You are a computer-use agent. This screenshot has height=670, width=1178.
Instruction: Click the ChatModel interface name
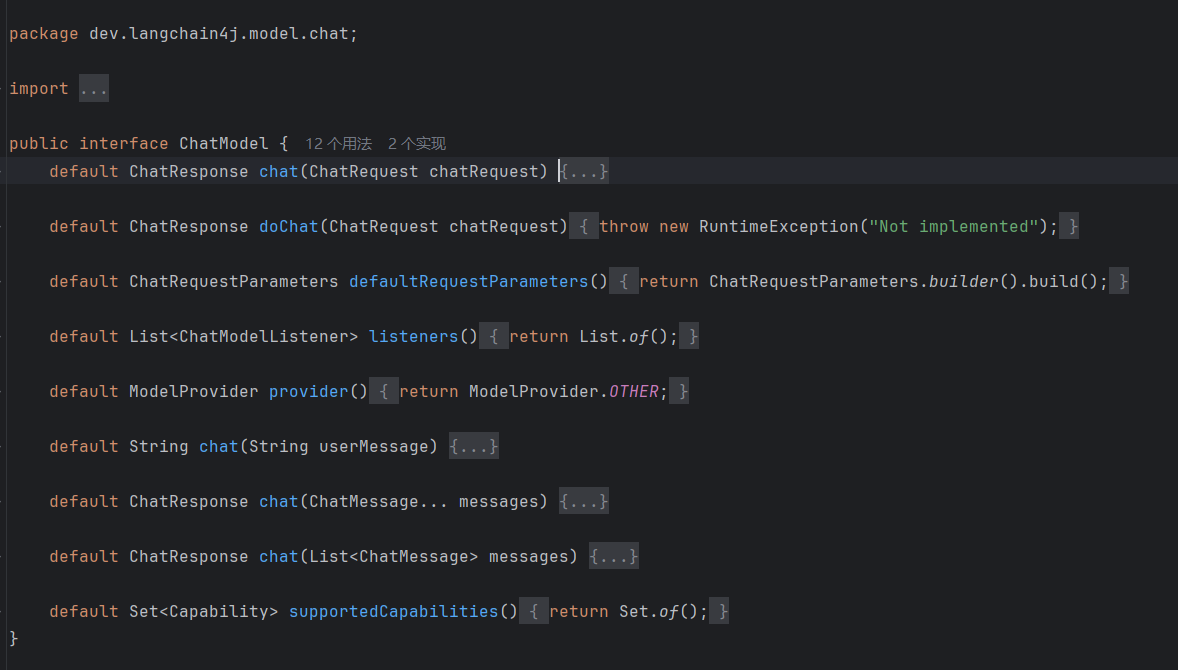pyautogui.click(x=223, y=144)
